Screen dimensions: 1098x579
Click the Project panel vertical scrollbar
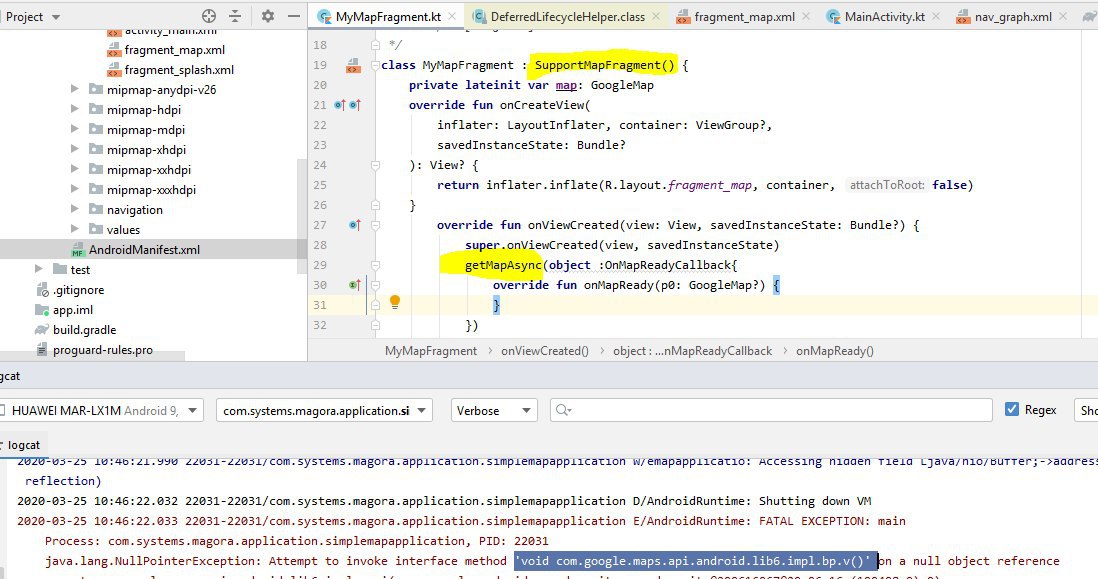(303, 216)
